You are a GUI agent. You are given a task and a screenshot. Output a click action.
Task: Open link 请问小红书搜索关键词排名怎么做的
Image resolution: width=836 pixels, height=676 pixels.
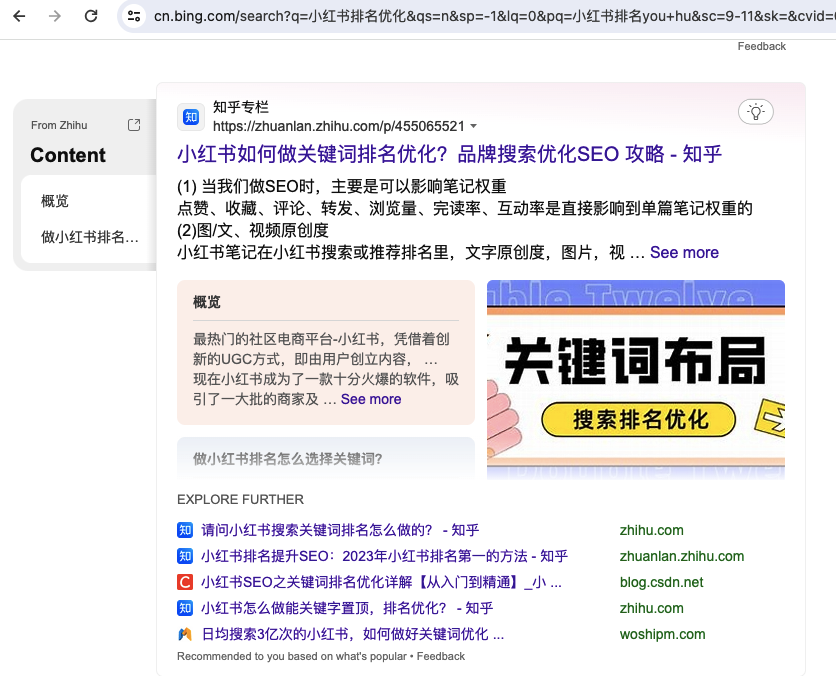tap(340, 530)
